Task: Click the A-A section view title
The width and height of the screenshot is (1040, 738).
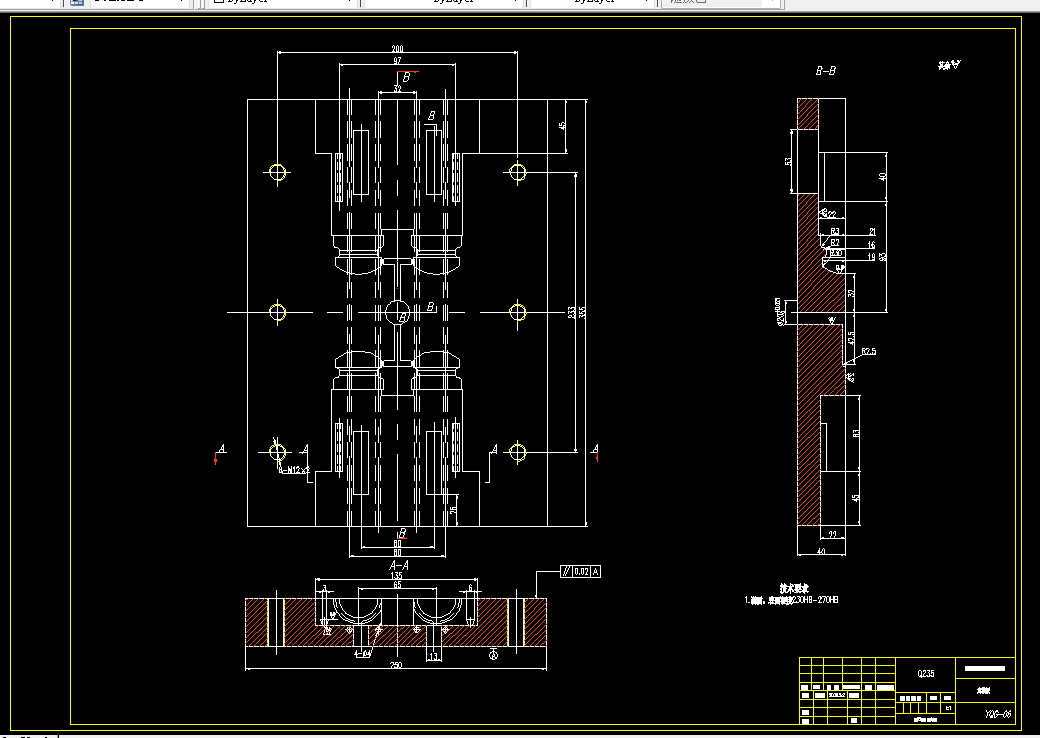Action: coord(399,566)
